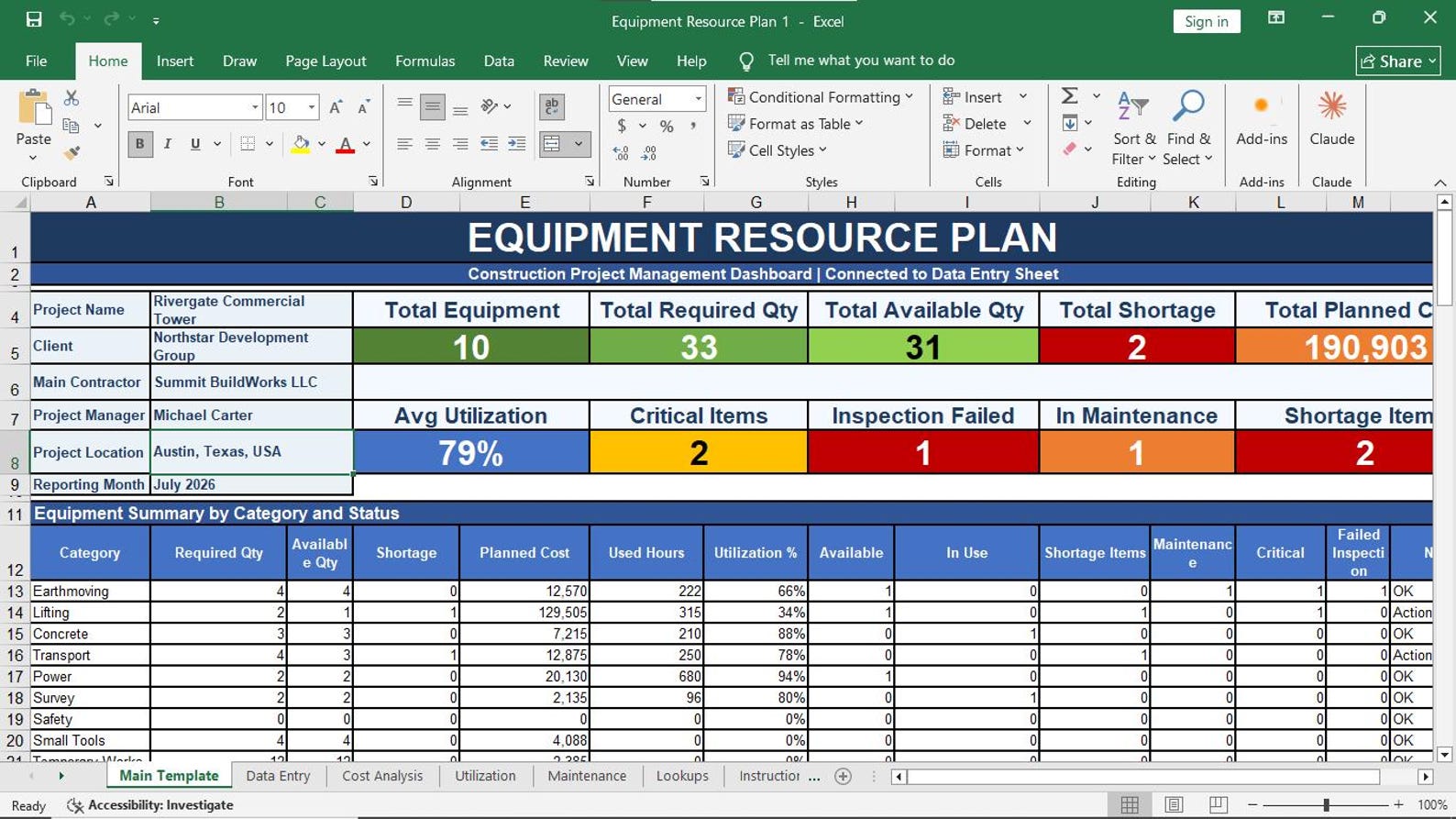Viewport: 1456px width, 819px height.
Task: Open the Claude add-in icon
Action: pyautogui.click(x=1332, y=117)
